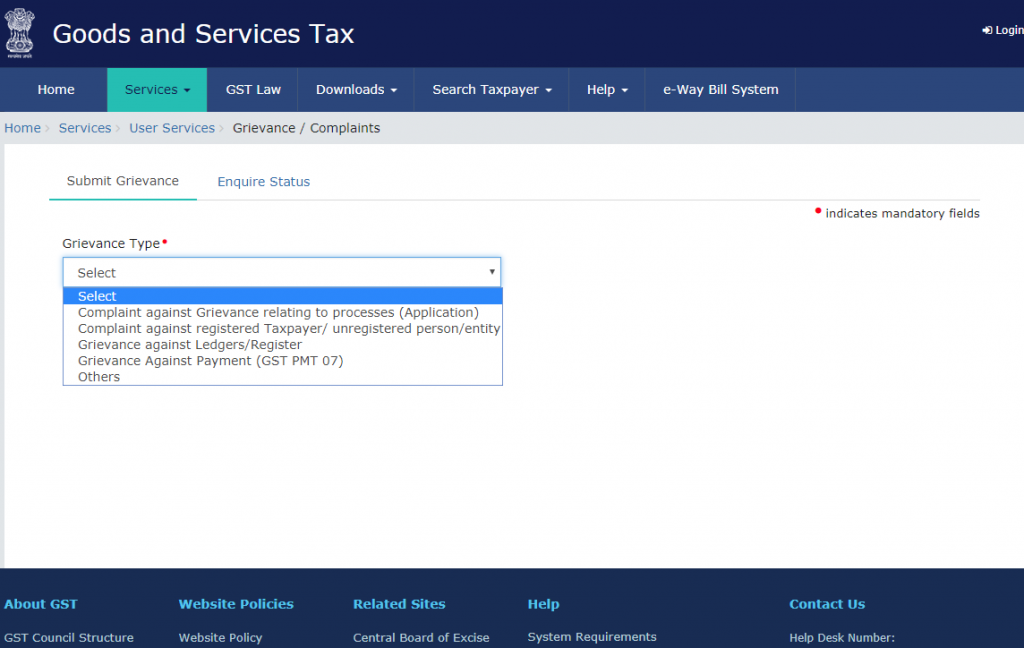Open the Search Taxpayer dropdown
Image resolution: width=1024 pixels, height=648 pixels.
(490, 89)
